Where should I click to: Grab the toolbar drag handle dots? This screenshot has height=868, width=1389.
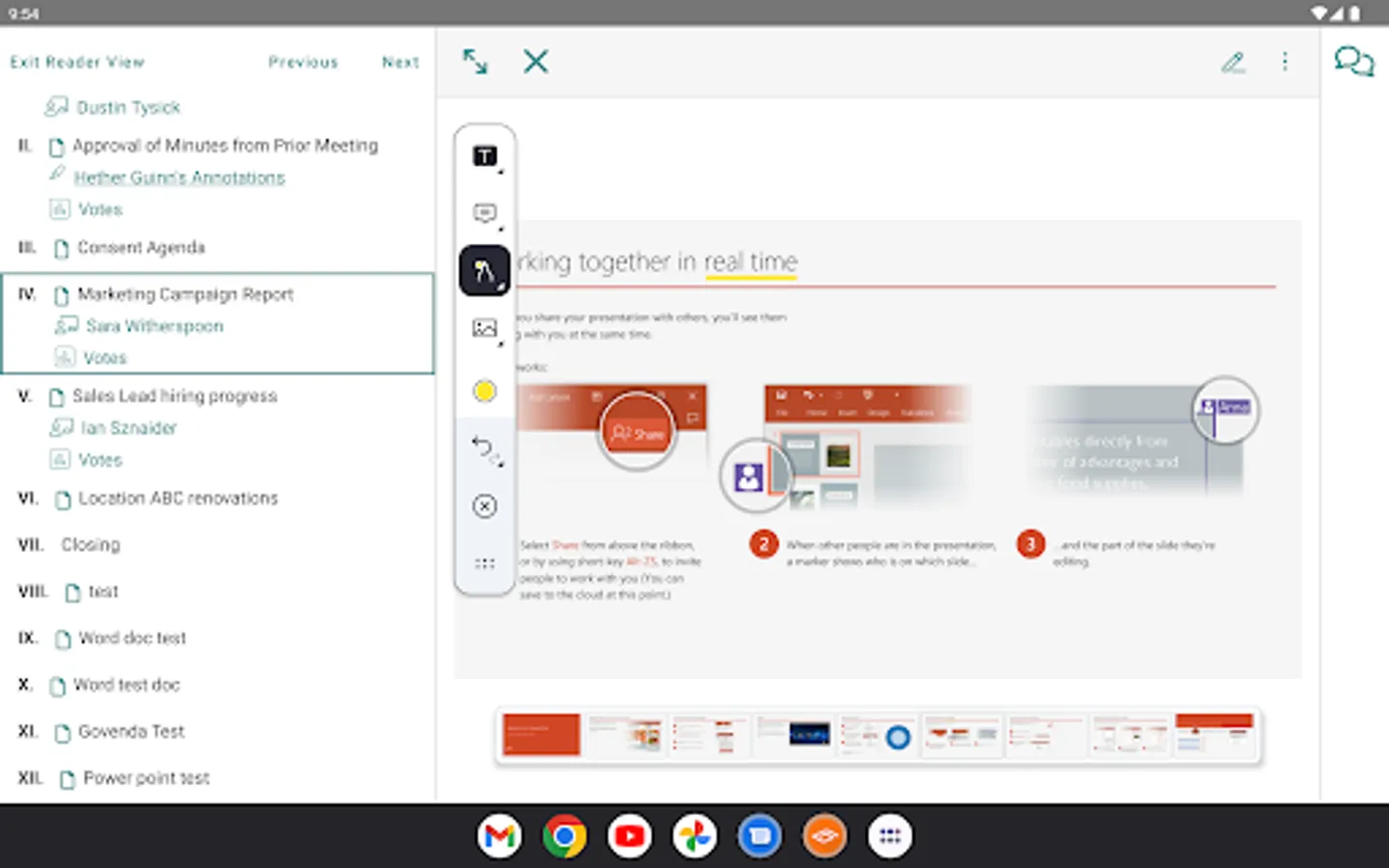point(484,563)
